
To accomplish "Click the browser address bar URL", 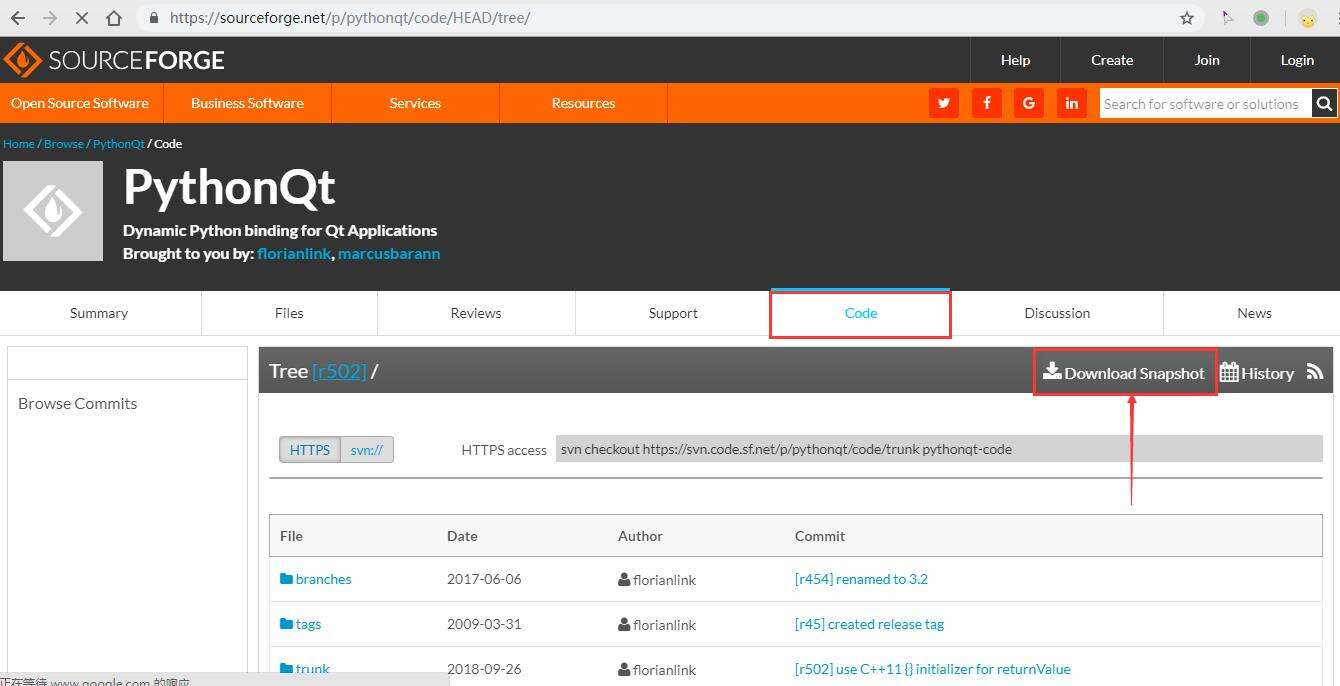I will pos(350,18).
